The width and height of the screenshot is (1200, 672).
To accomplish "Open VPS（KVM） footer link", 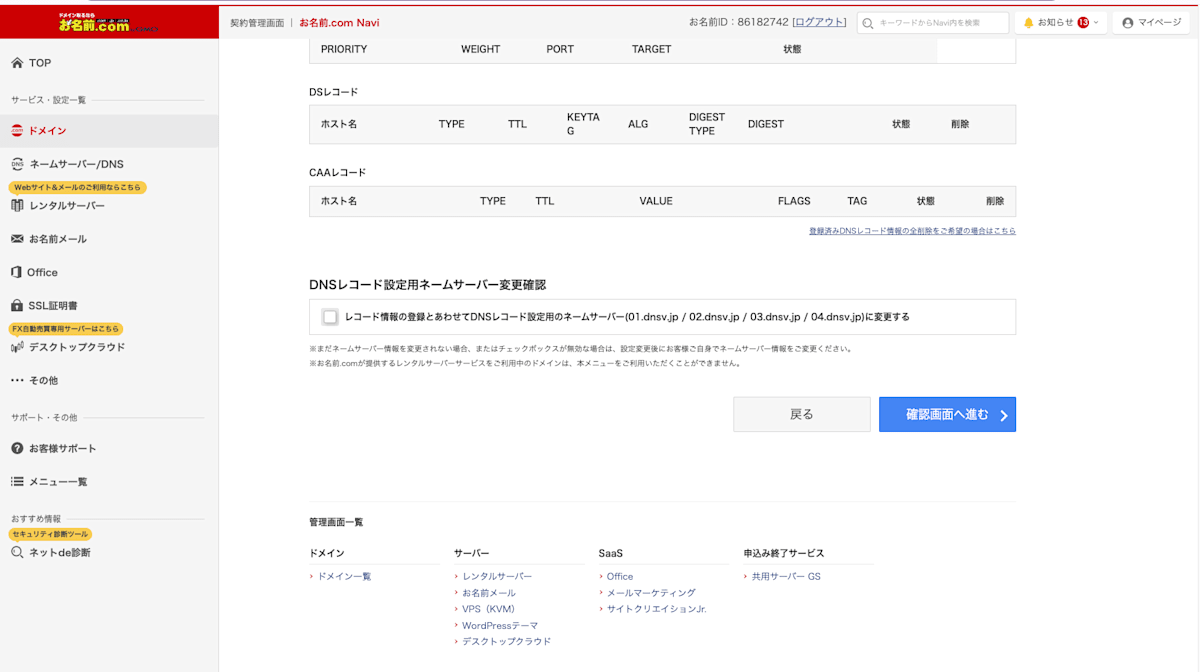I will point(489,609).
